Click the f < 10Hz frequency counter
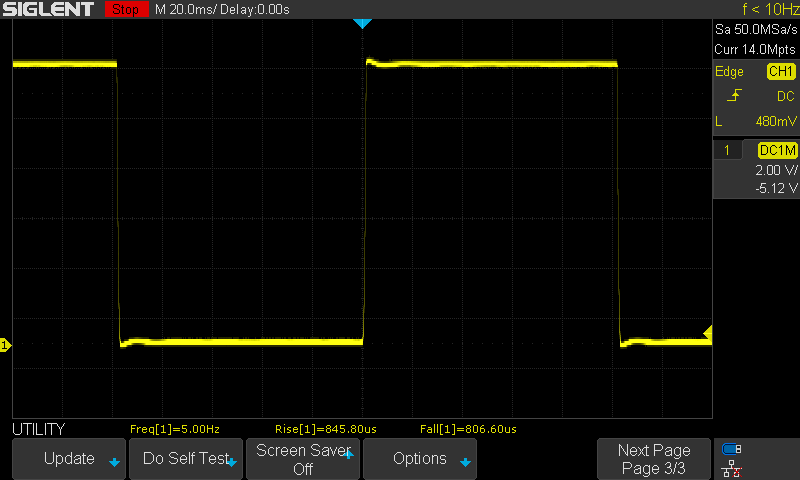 pos(770,9)
